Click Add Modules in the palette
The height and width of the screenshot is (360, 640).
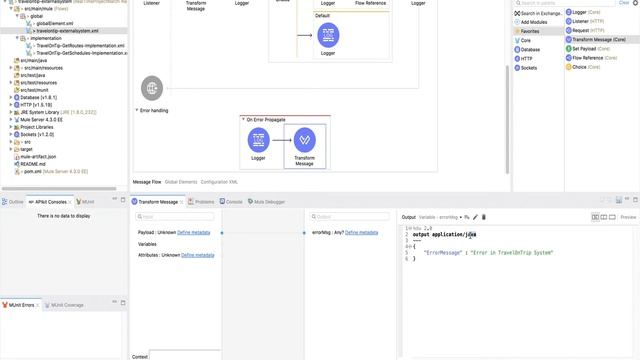[x=531, y=22]
